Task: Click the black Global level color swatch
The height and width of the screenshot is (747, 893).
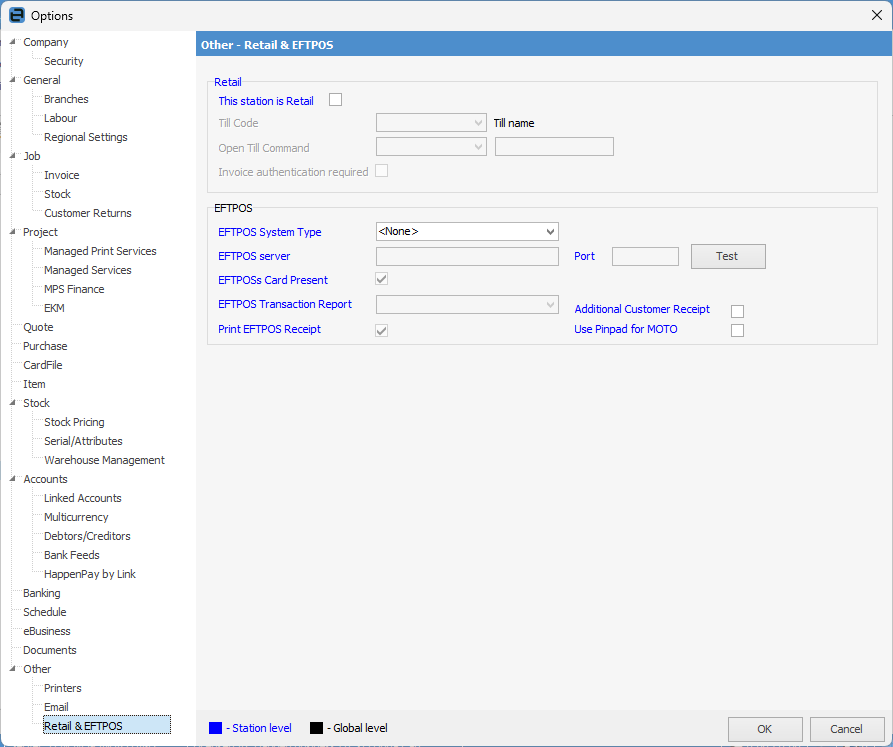Action: click(317, 728)
